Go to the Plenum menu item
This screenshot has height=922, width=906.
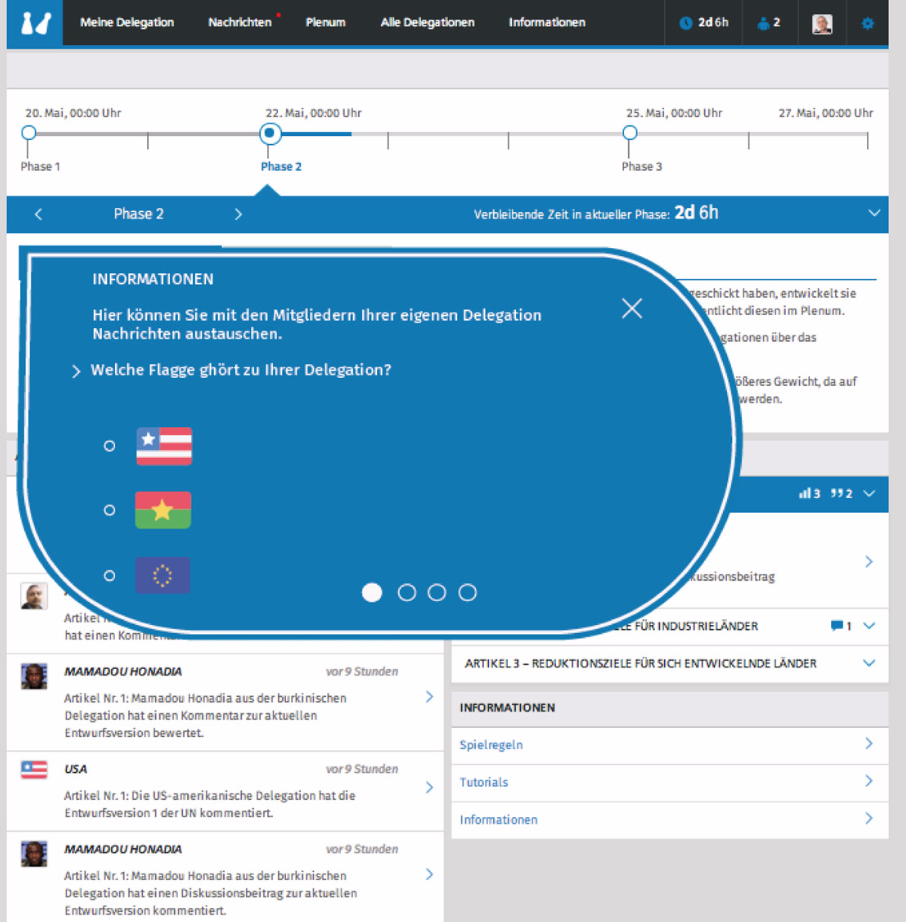coord(326,23)
